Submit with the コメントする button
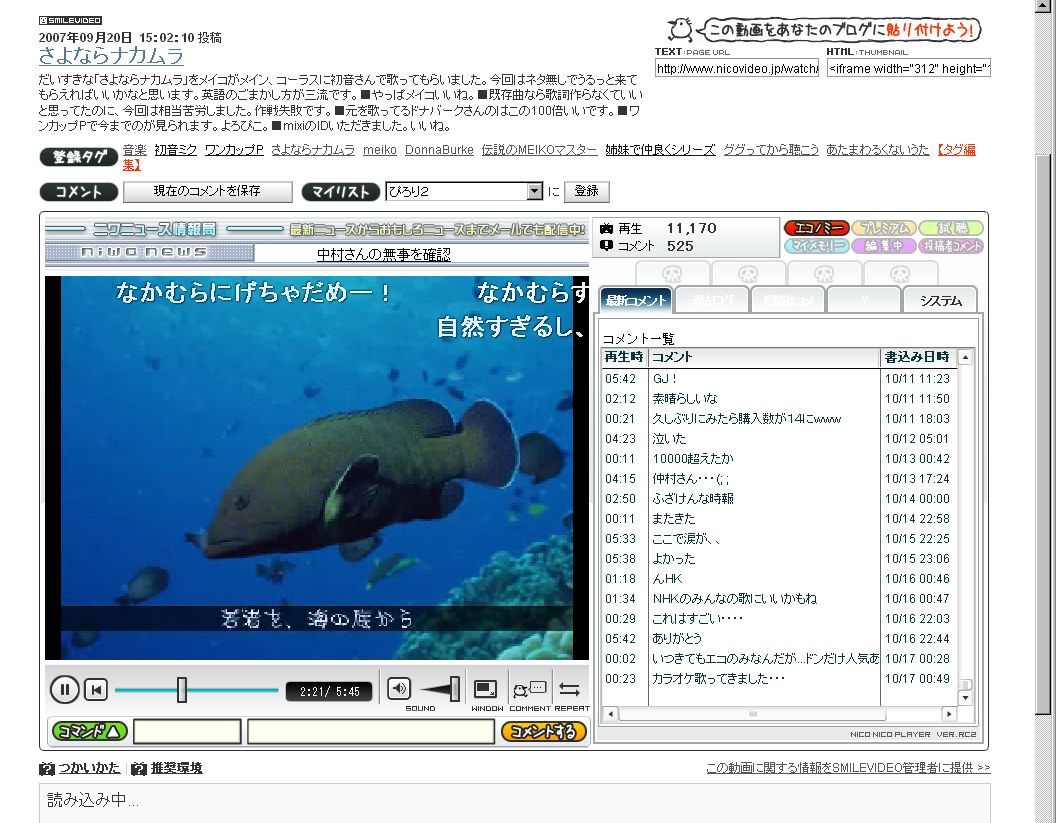 click(x=543, y=731)
